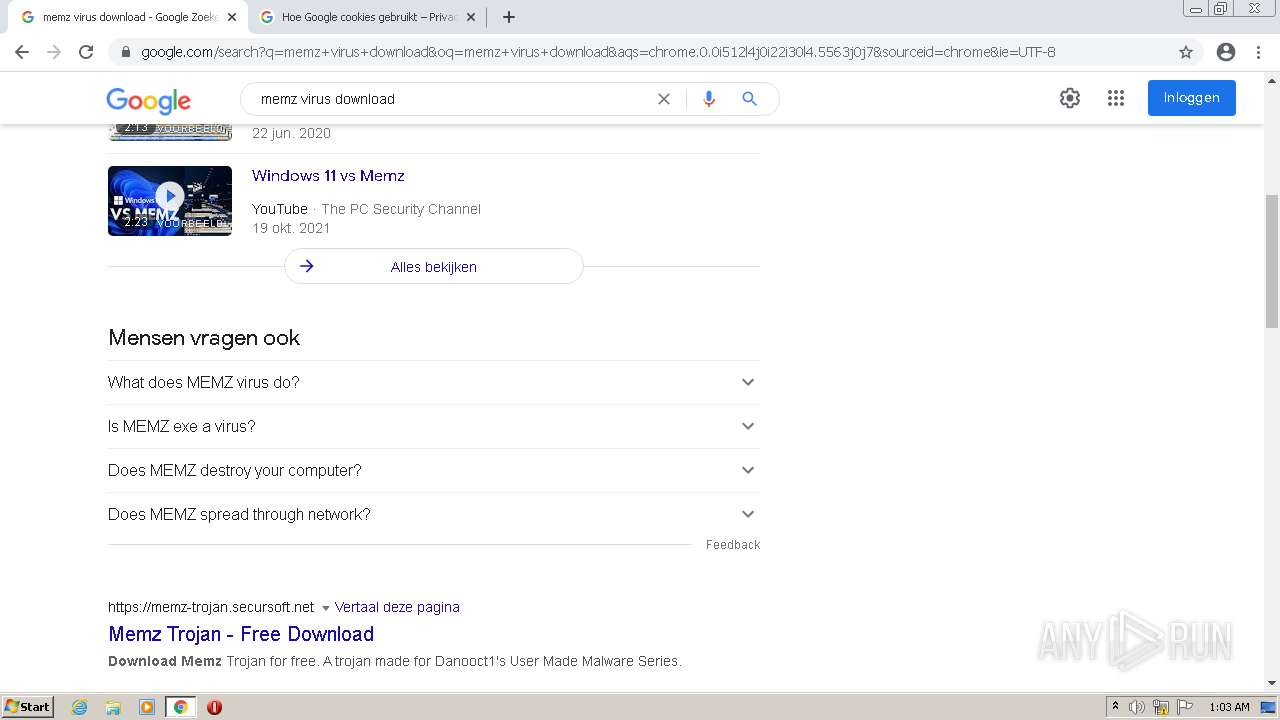
Task: Open network icon in system tray
Action: click(x=1161, y=707)
